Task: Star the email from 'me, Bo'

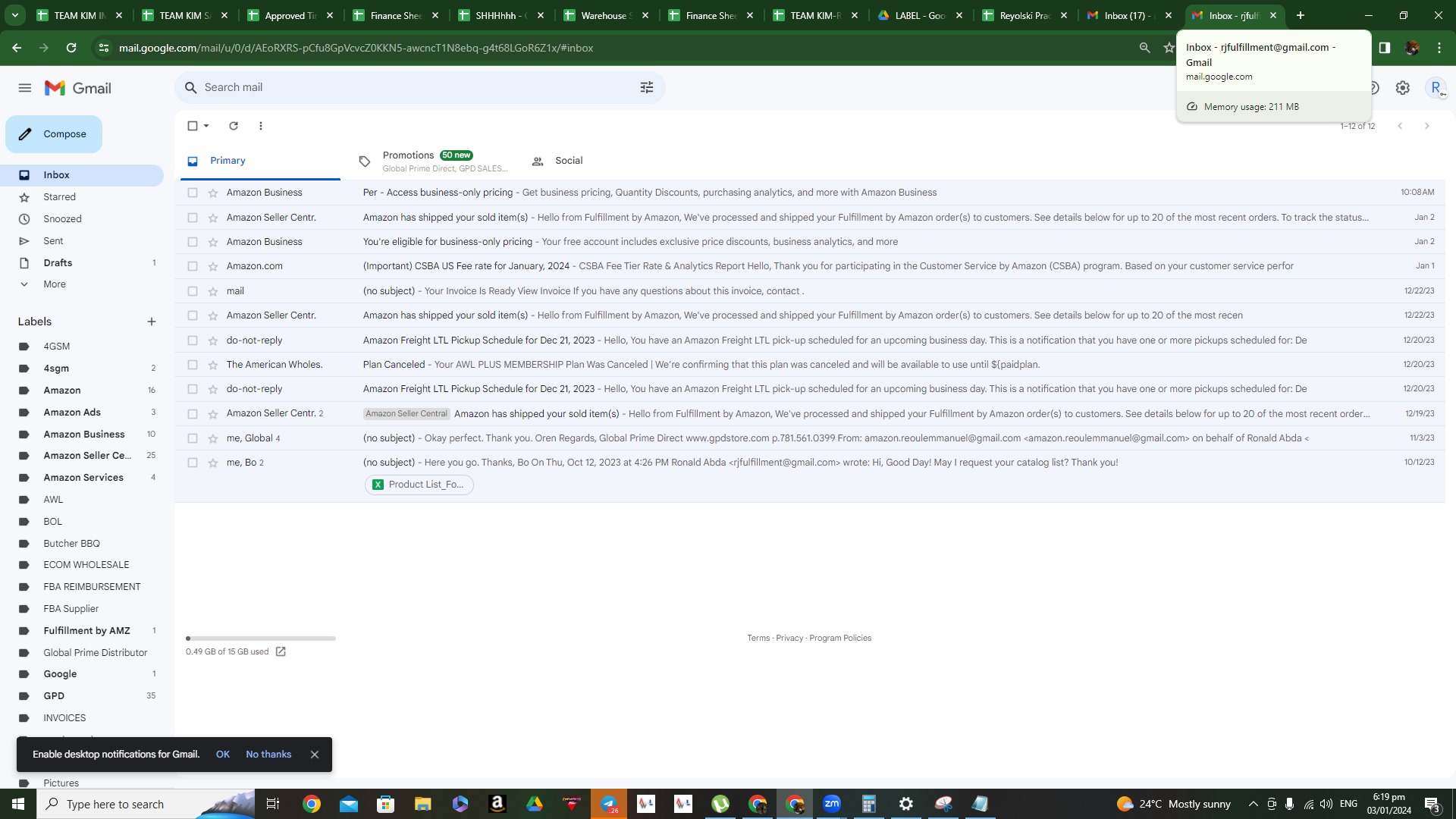Action: coord(213,463)
